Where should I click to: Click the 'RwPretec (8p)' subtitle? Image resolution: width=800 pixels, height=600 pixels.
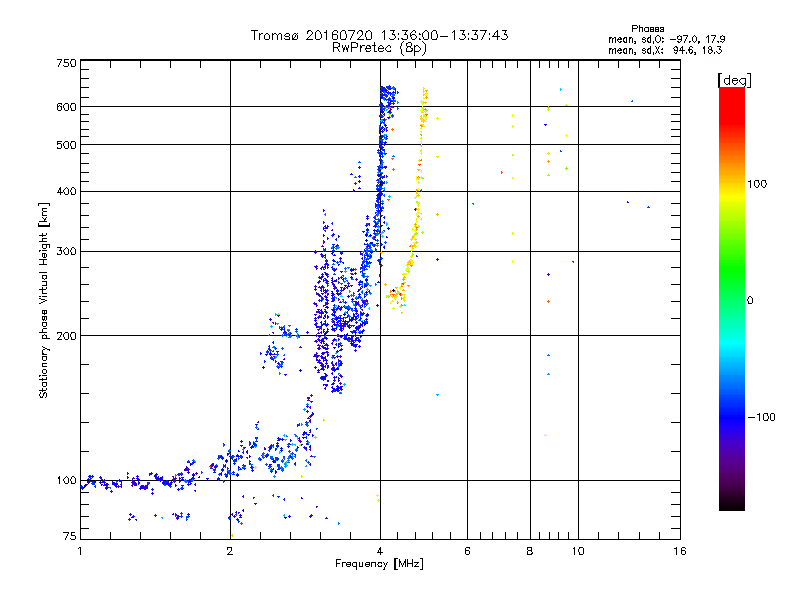379,48
